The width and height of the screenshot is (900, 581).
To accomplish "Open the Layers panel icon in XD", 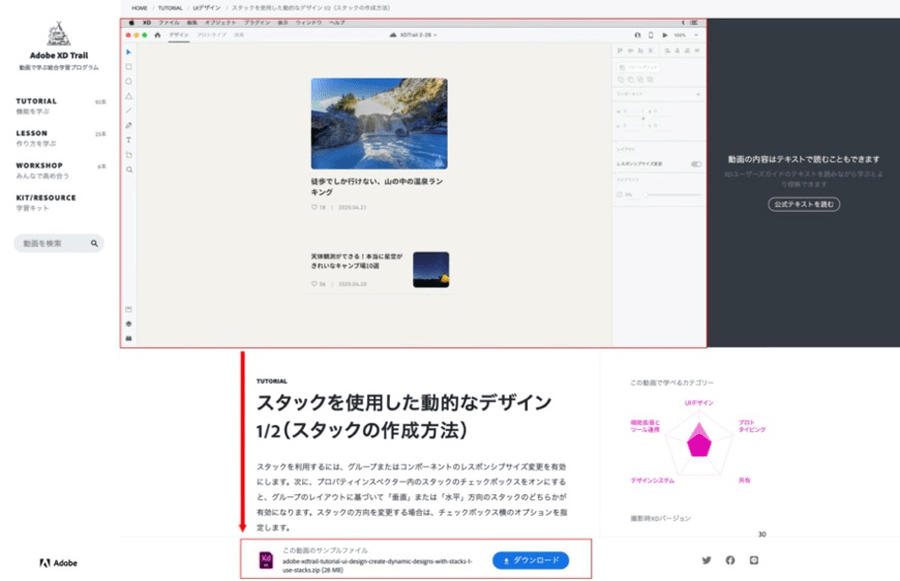I will [129, 324].
